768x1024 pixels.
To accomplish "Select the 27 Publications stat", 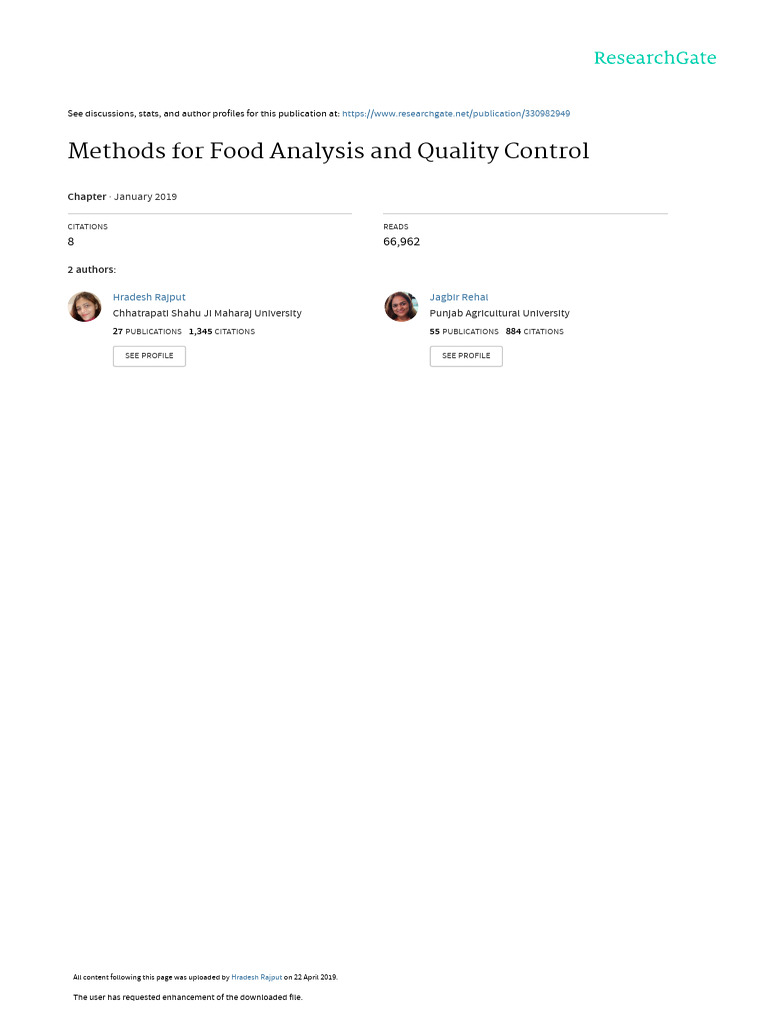I will click(x=147, y=331).
